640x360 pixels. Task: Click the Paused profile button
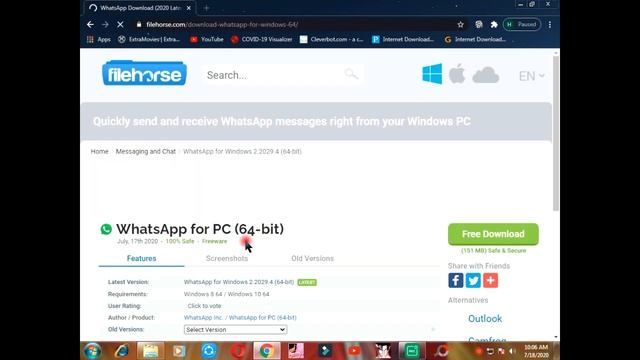pyautogui.click(x=522, y=24)
